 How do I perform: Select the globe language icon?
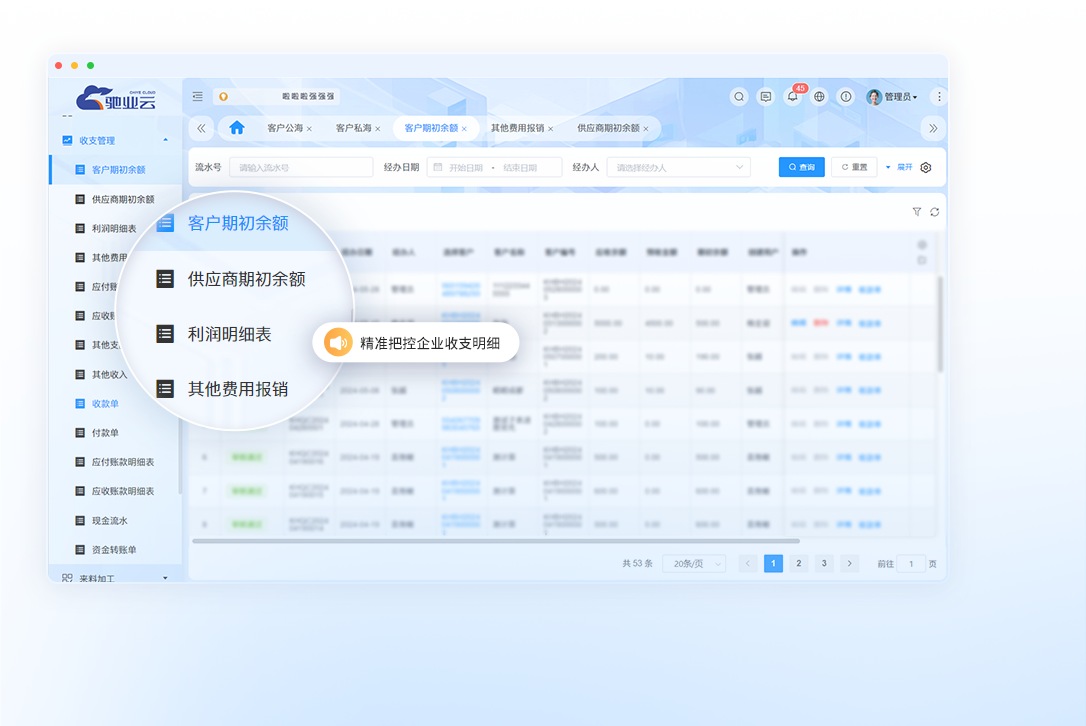pyautogui.click(x=818, y=96)
